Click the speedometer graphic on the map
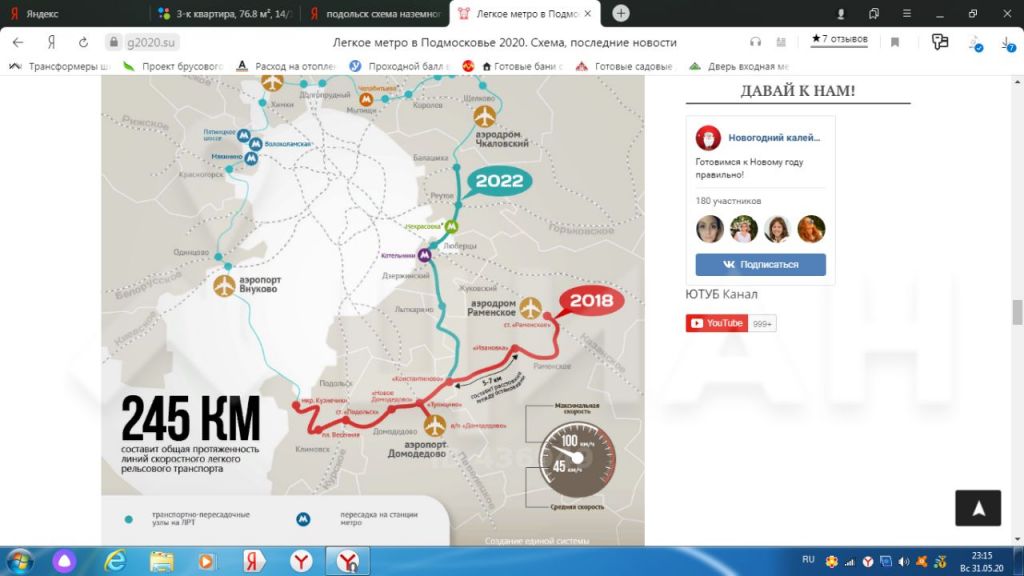Screen dimensions: 1024x576 pyautogui.click(x=577, y=459)
